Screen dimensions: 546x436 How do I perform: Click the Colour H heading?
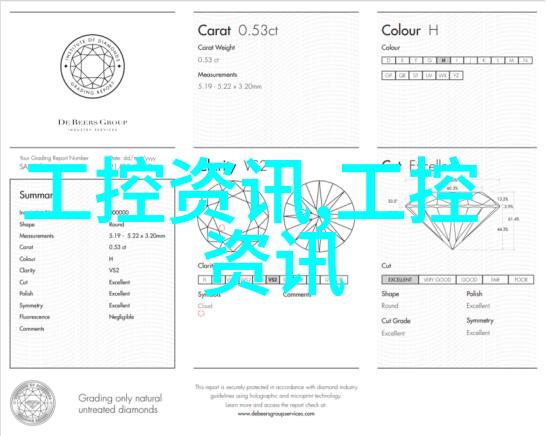pos(410,31)
